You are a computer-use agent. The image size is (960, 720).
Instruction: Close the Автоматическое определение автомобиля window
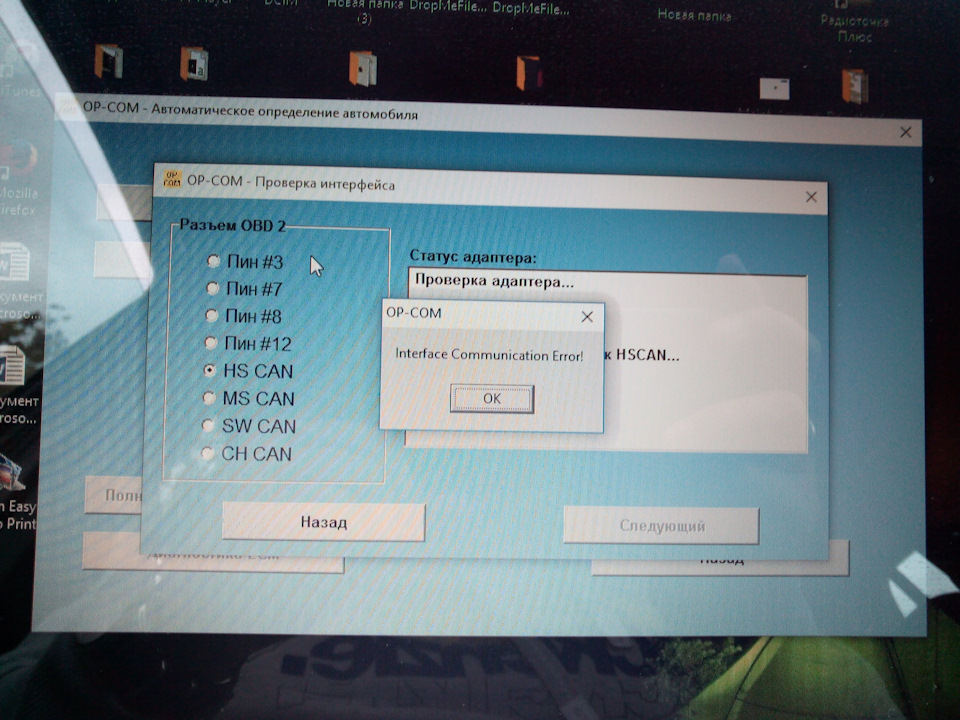pos(906,132)
